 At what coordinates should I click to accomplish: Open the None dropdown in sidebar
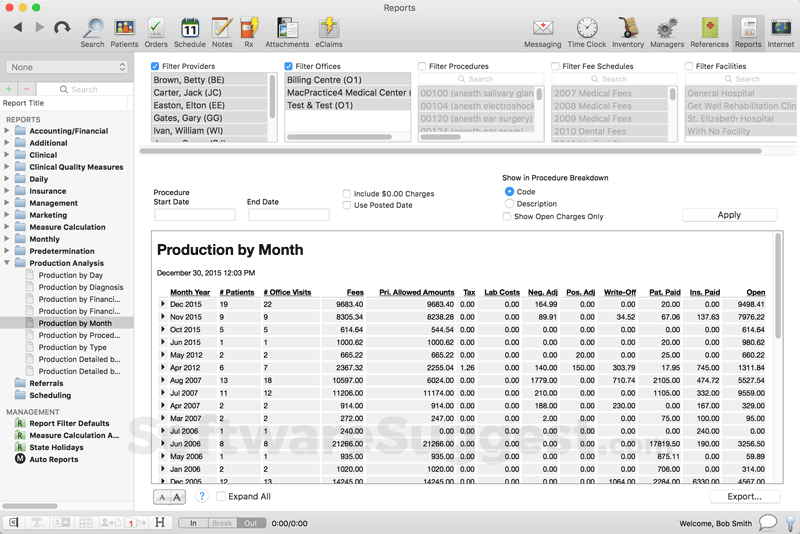pos(67,67)
